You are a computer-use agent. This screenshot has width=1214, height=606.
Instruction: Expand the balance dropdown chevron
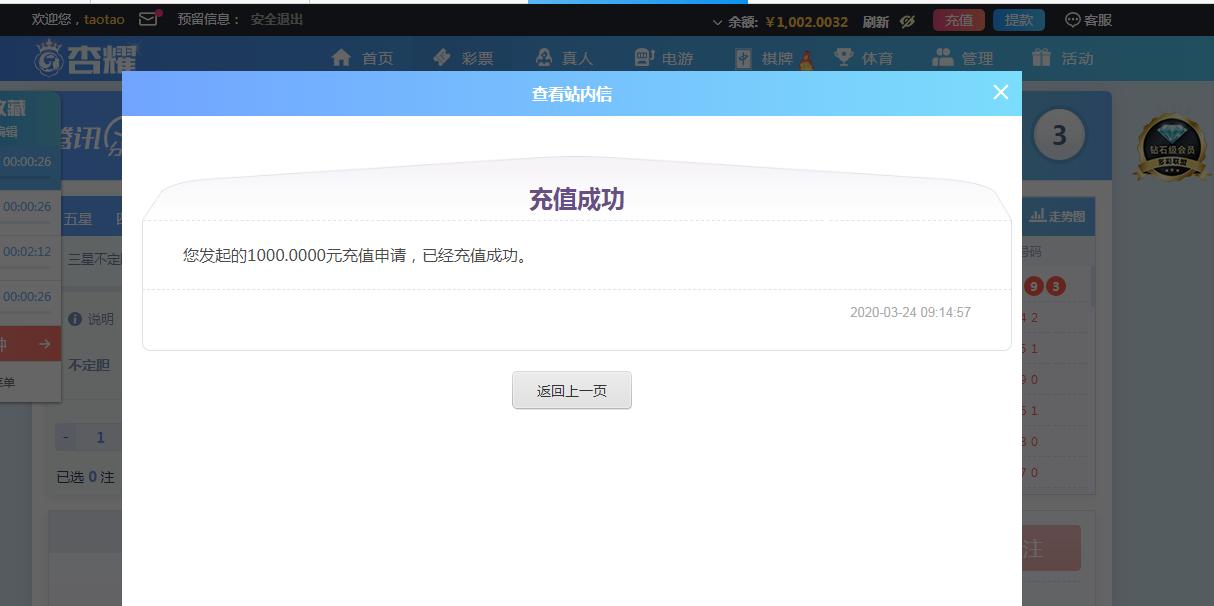[718, 22]
